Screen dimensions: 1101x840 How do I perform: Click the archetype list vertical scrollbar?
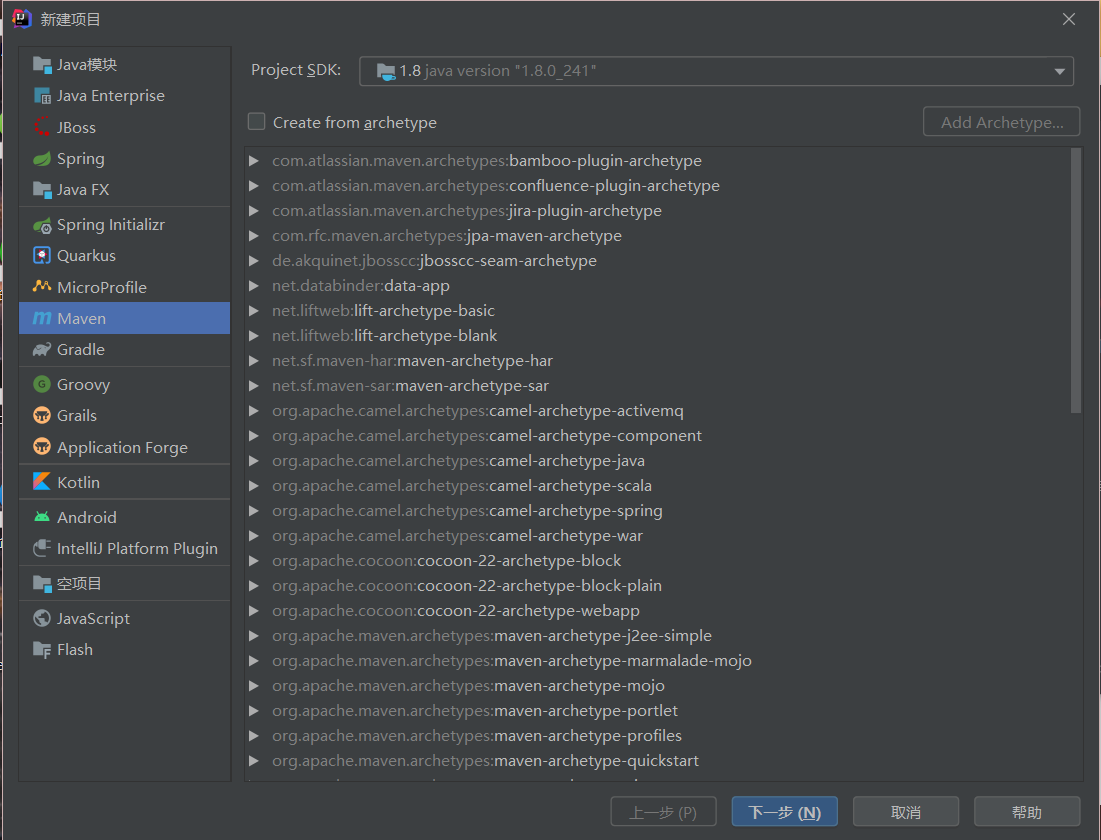pyautogui.click(x=1076, y=280)
